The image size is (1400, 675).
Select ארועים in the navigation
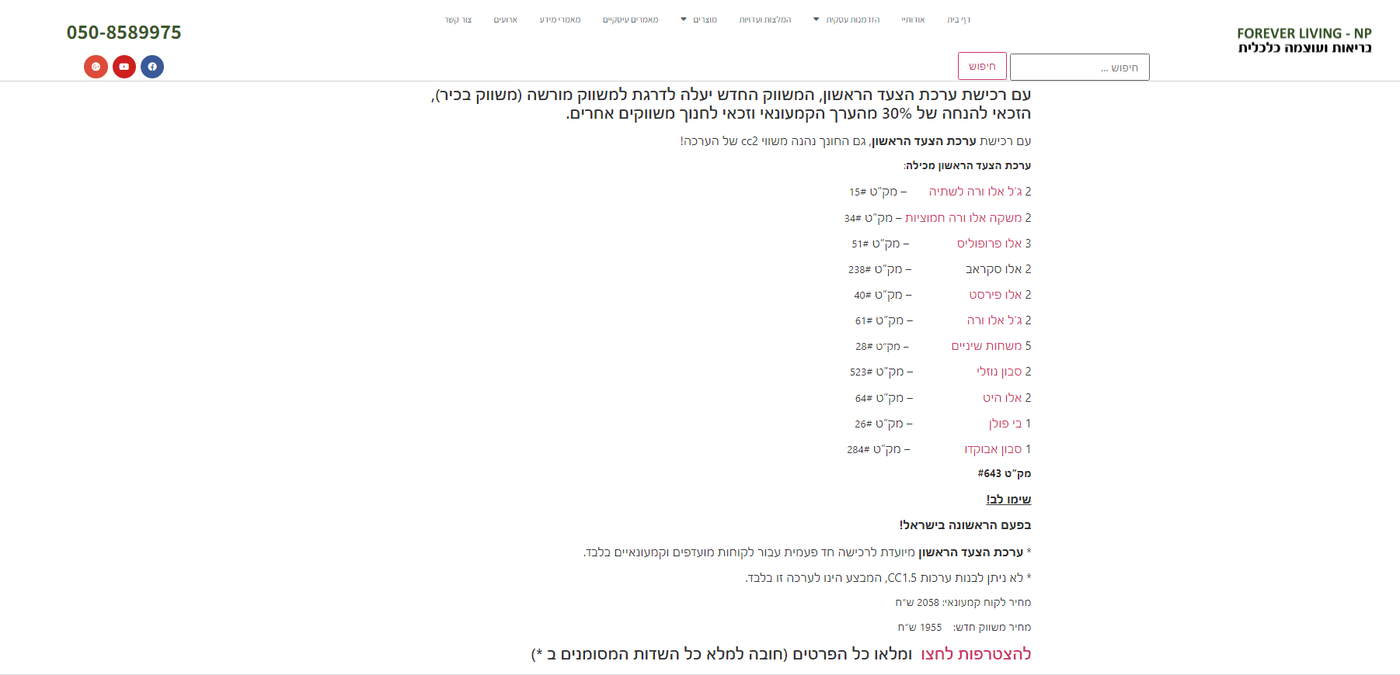(x=505, y=20)
